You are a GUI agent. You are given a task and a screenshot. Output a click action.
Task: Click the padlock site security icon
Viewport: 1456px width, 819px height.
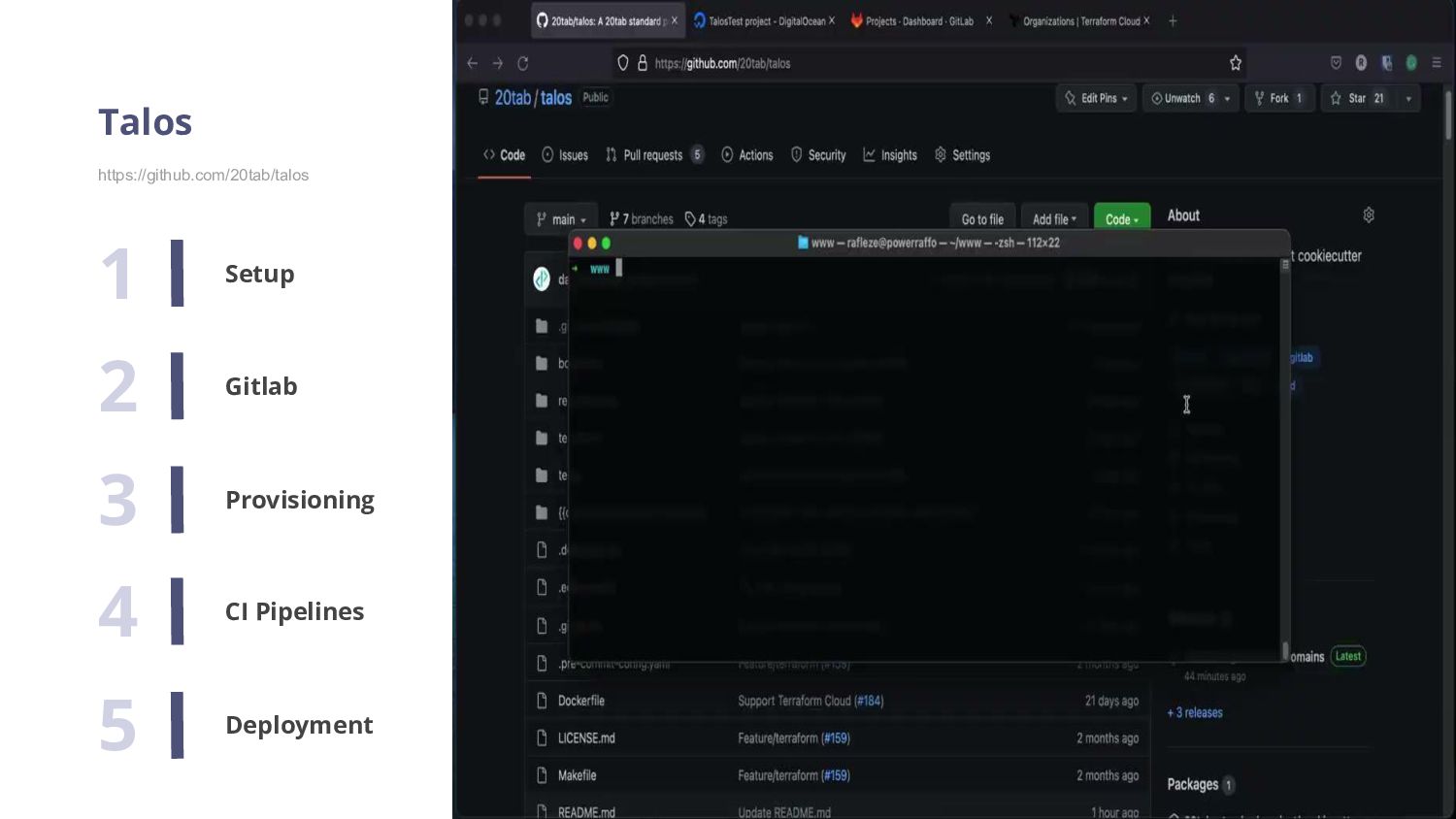[642, 63]
